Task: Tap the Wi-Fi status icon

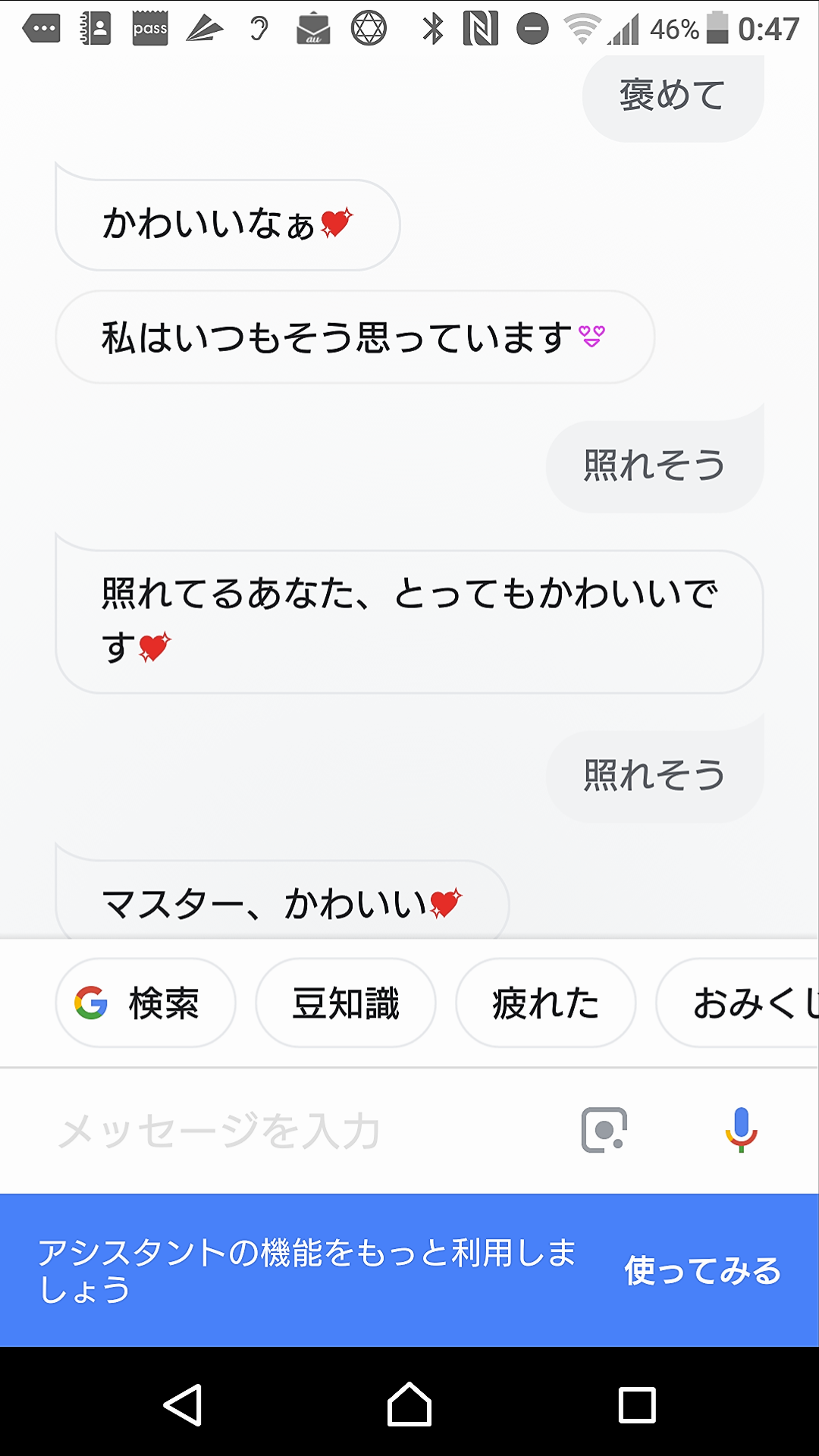Action: tap(582, 29)
